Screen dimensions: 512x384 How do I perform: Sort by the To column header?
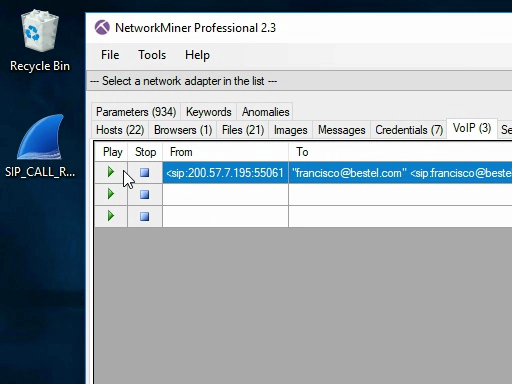pos(400,152)
